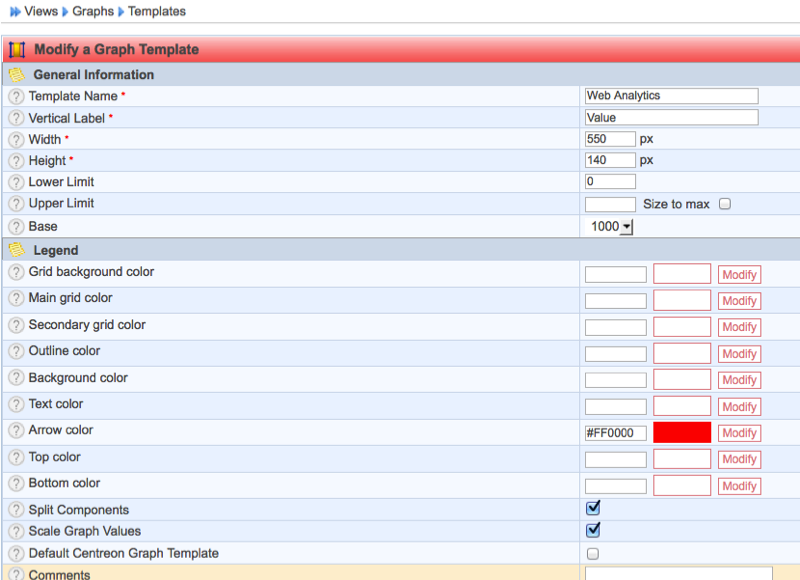Open Graphs in the breadcrumb navigation
Image resolution: width=800 pixels, height=580 pixels.
coord(93,11)
